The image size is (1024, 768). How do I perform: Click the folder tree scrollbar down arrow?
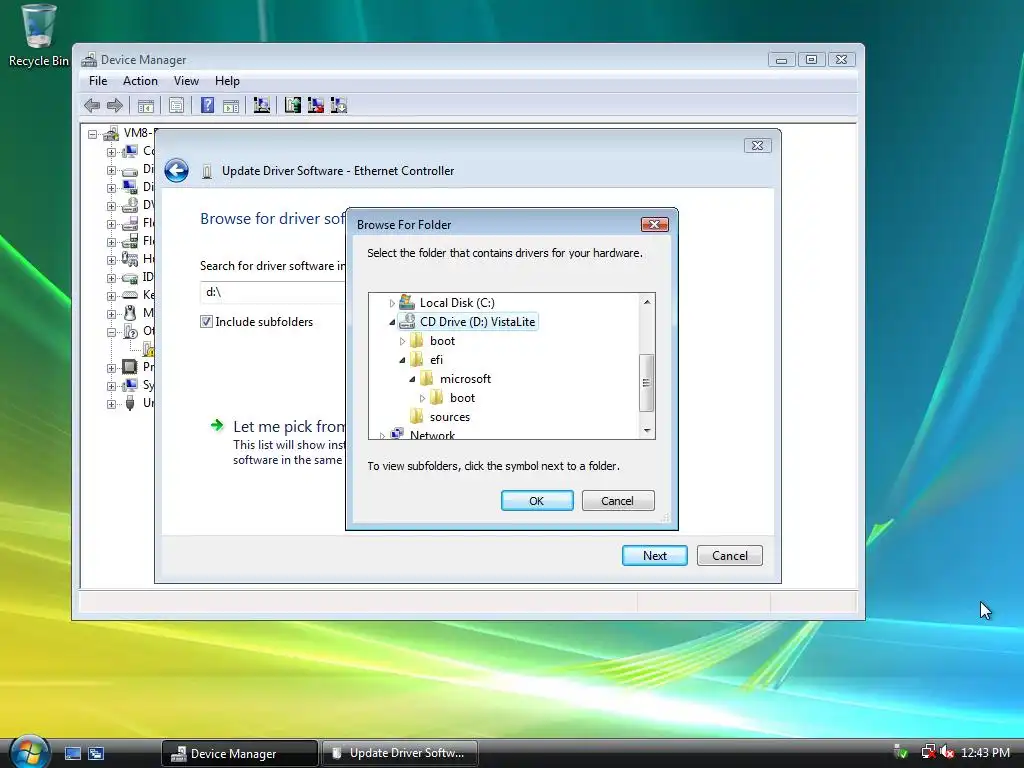[x=647, y=430]
